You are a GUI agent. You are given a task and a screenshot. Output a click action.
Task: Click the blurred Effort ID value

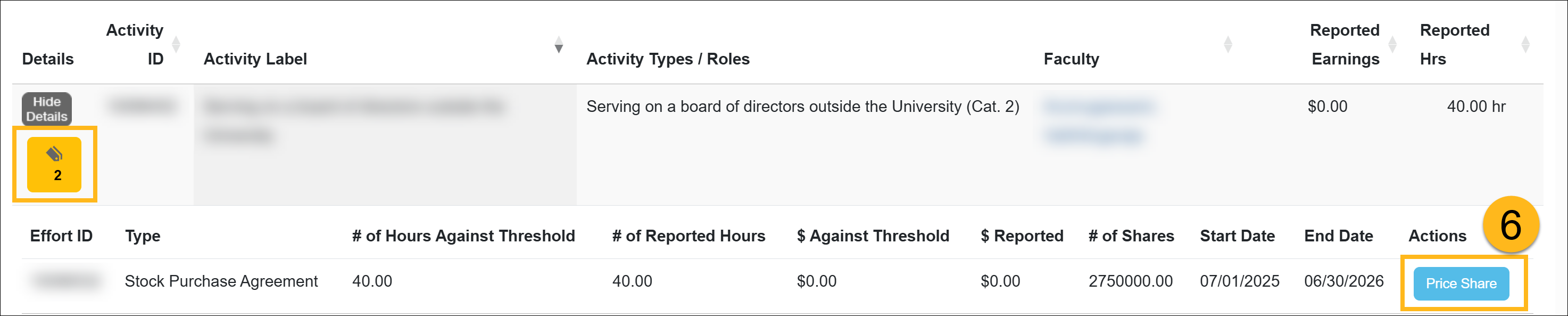pyautogui.click(x=66, y=281)
